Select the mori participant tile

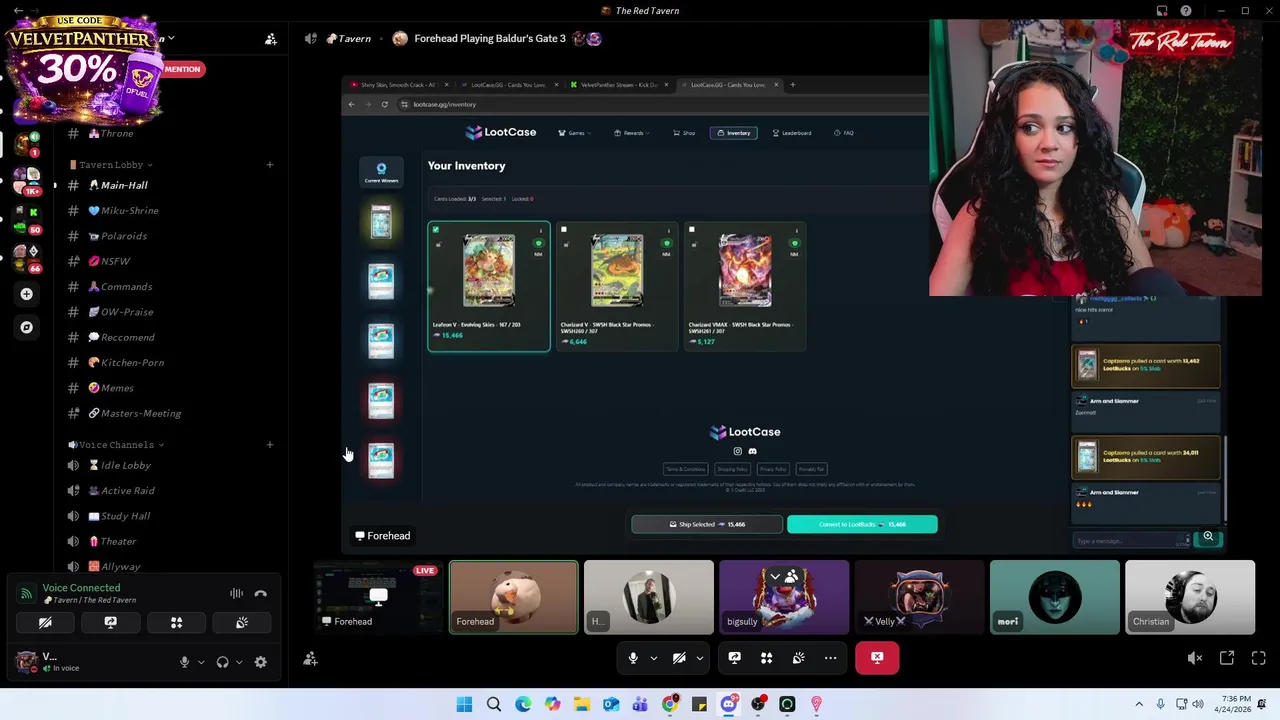[x=1055, y=597]
